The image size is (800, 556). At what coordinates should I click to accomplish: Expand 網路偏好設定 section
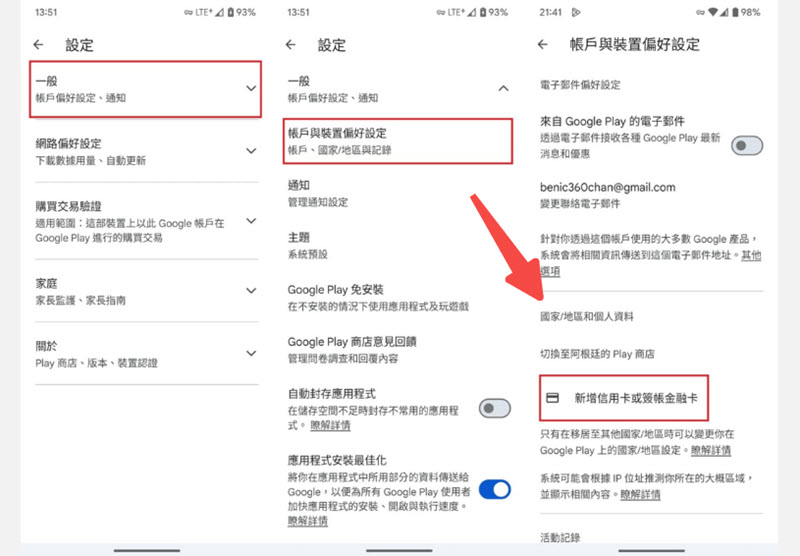tap(251, 151)
